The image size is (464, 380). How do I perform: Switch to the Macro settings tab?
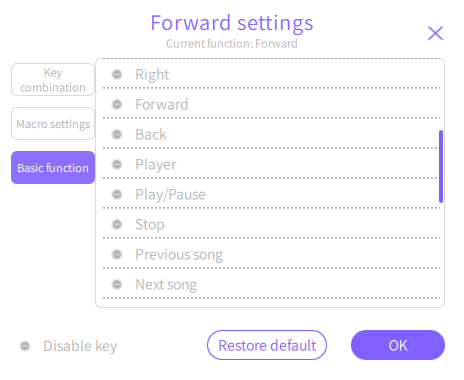[x=53, y=124]
